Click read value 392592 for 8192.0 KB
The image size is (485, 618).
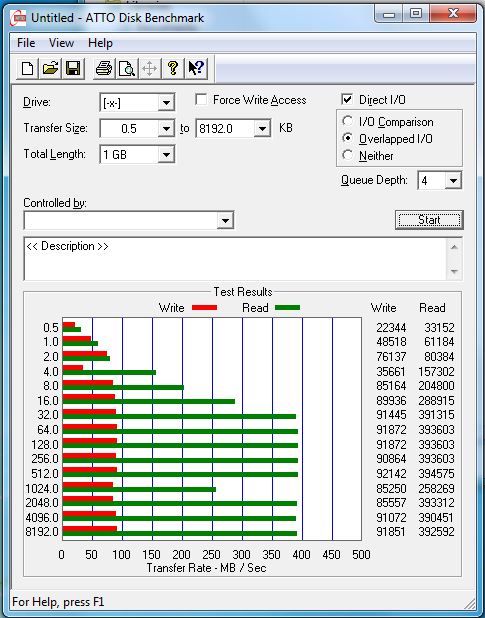436,532
